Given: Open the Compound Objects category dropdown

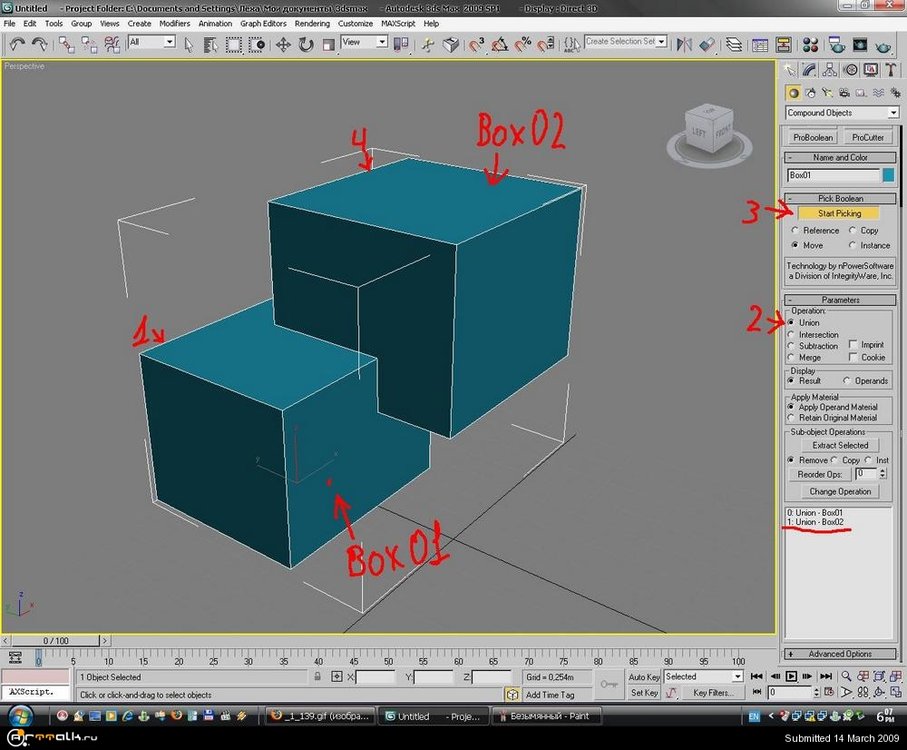Looking at the screenshot, I should click(839, 113).
